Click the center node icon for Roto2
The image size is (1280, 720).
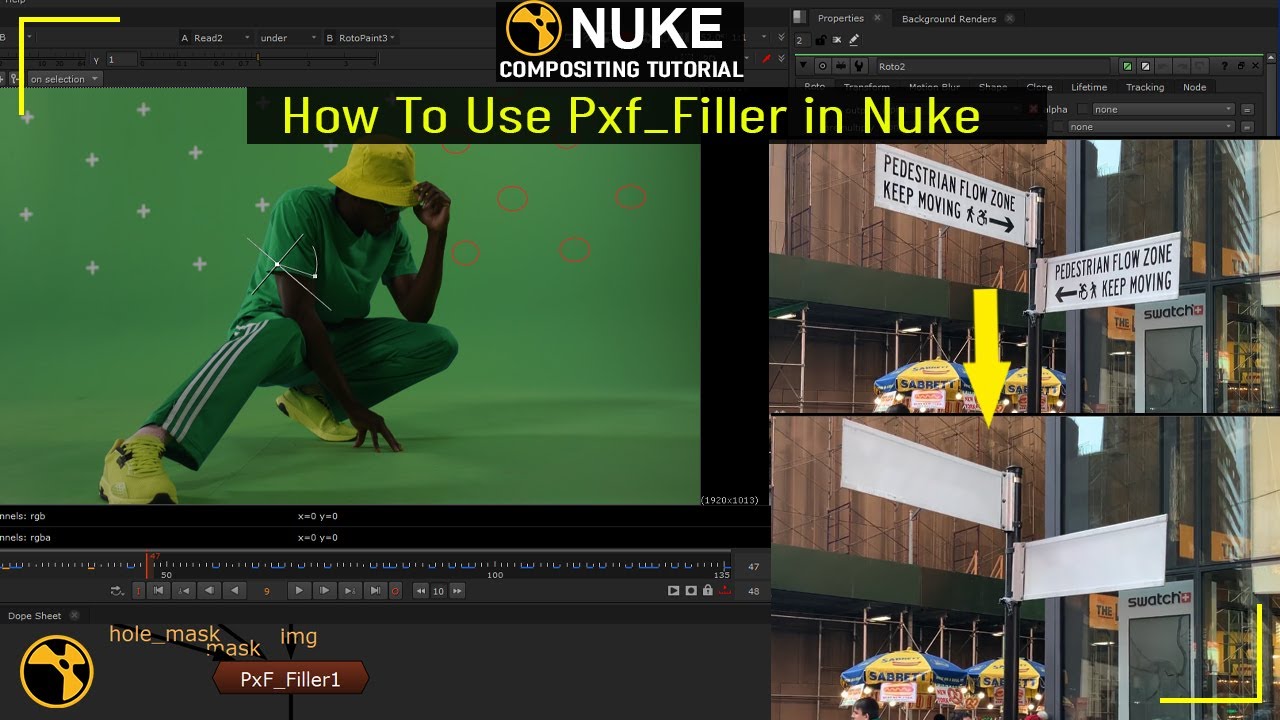coord(823,66)
